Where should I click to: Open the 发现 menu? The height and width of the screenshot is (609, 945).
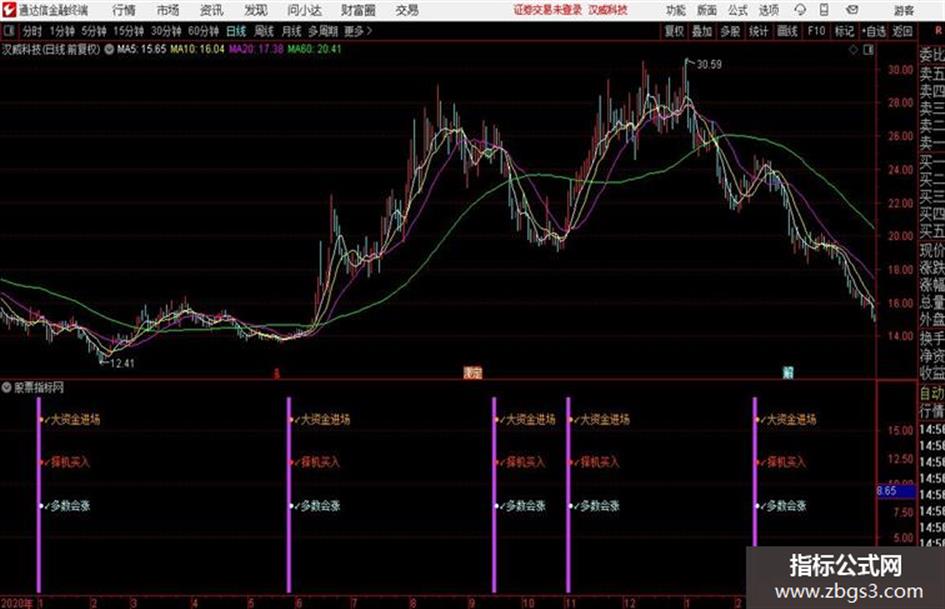pos(256,10)
